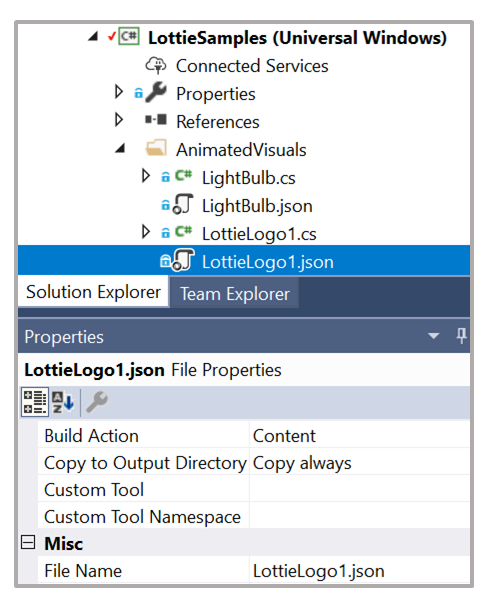Click the File Name value LottieLogo1.json
Viewport: 490px width, 610px height.
click(319, 571)
